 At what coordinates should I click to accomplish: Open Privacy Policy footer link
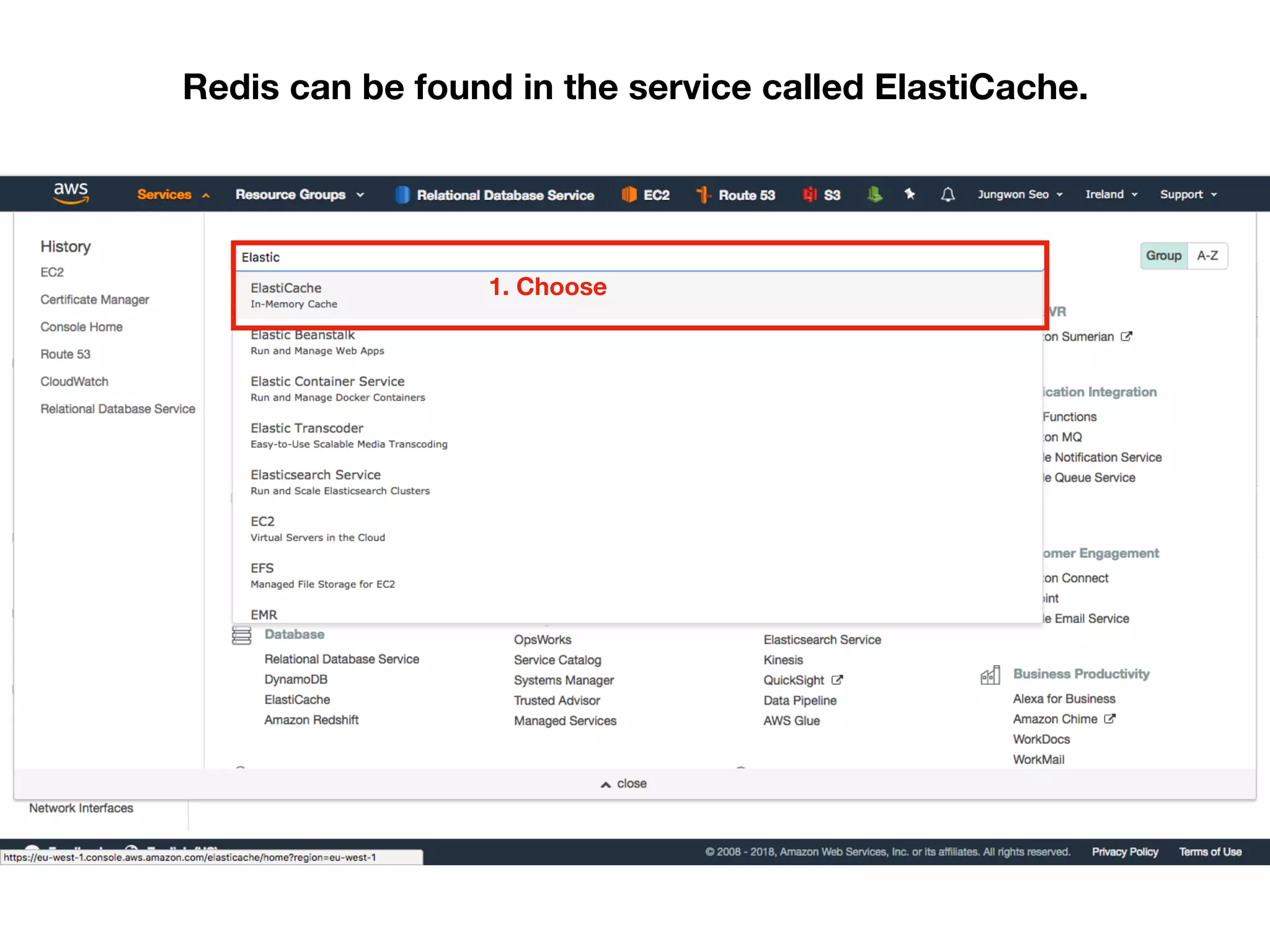(1125, 852)
